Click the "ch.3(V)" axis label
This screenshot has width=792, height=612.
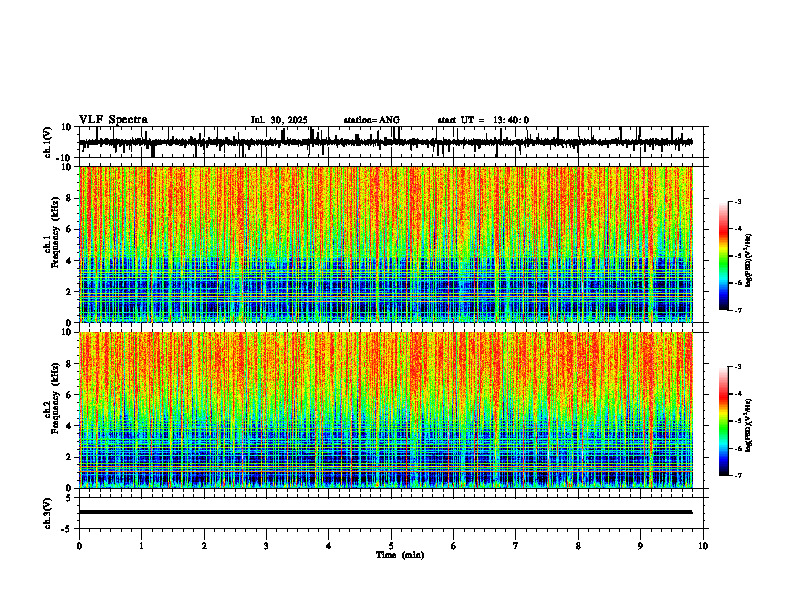pos(47,513)
